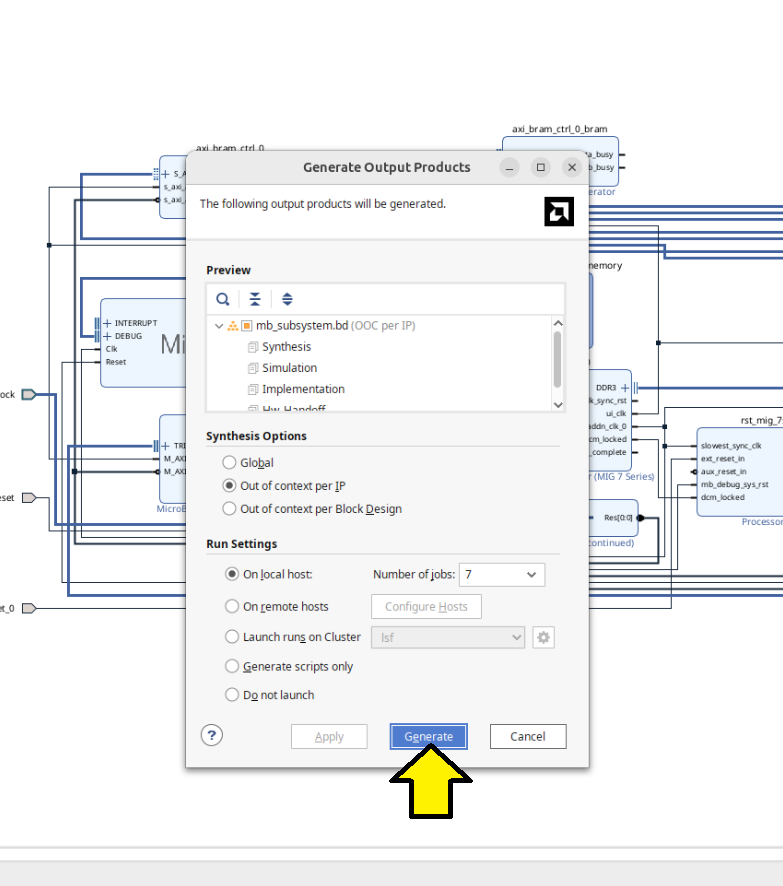Click the Synthesis document icon in tree

(x=253, y=347)
